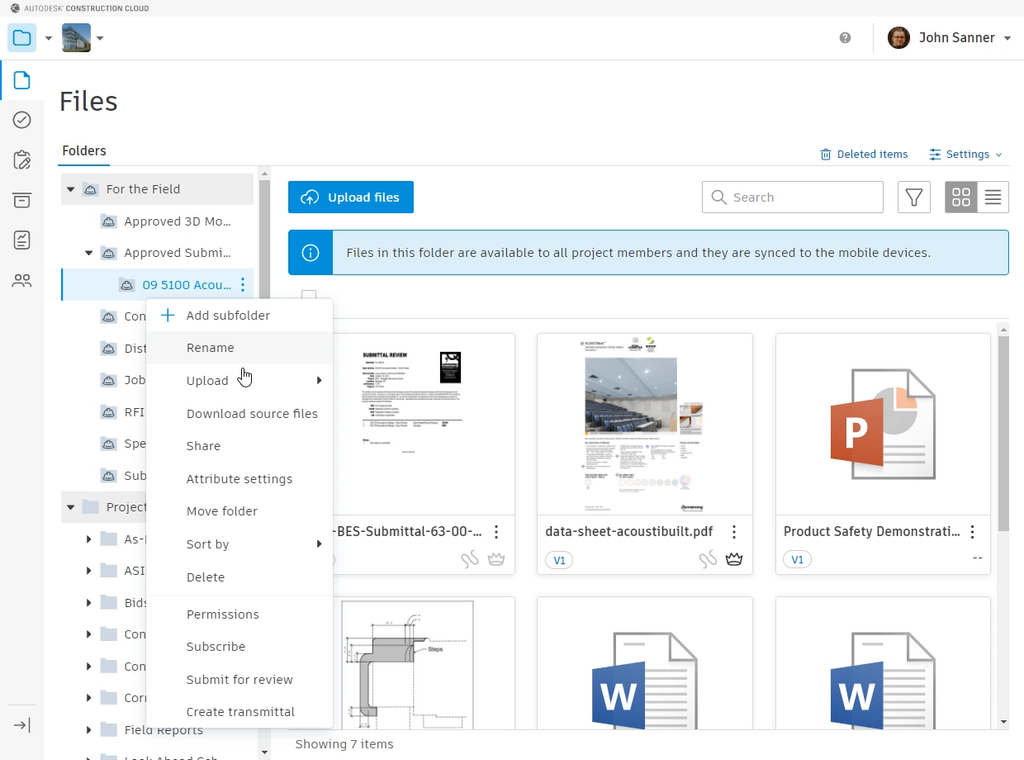
Task: Click the Upload files button
Action: coord(350,197)
